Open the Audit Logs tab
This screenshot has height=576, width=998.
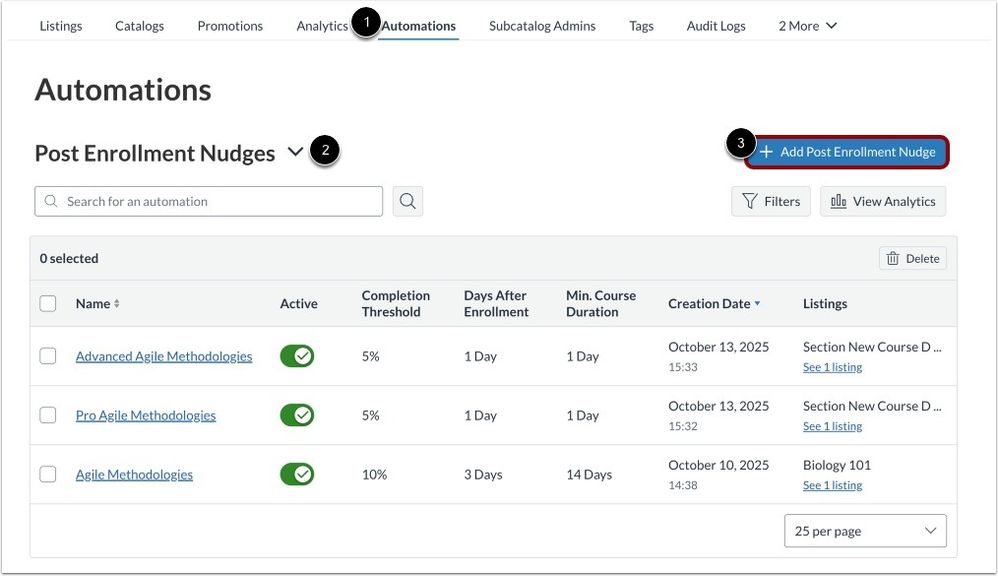point(715,25)
